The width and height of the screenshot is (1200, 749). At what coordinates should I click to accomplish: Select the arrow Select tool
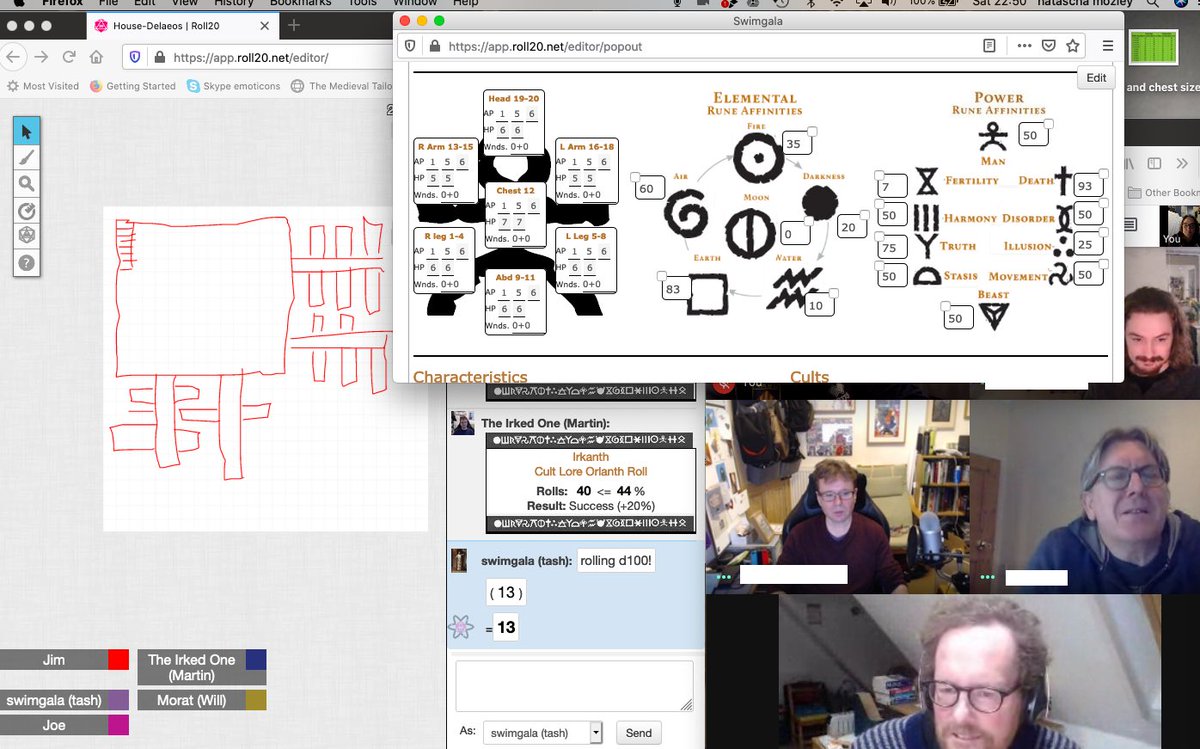[x=27, y=131]
